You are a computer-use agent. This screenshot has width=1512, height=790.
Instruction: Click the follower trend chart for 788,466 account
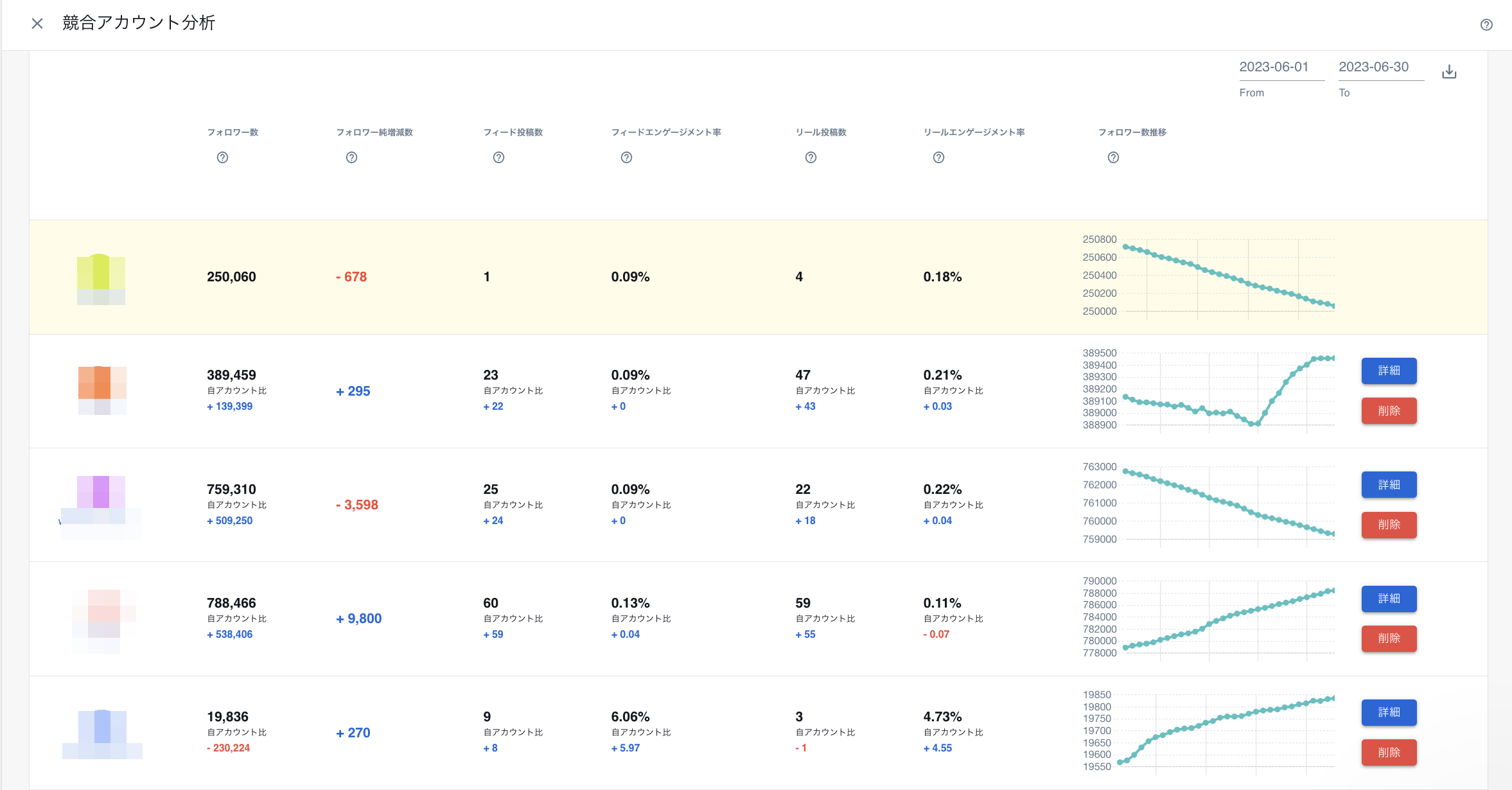pos(1227,618)
